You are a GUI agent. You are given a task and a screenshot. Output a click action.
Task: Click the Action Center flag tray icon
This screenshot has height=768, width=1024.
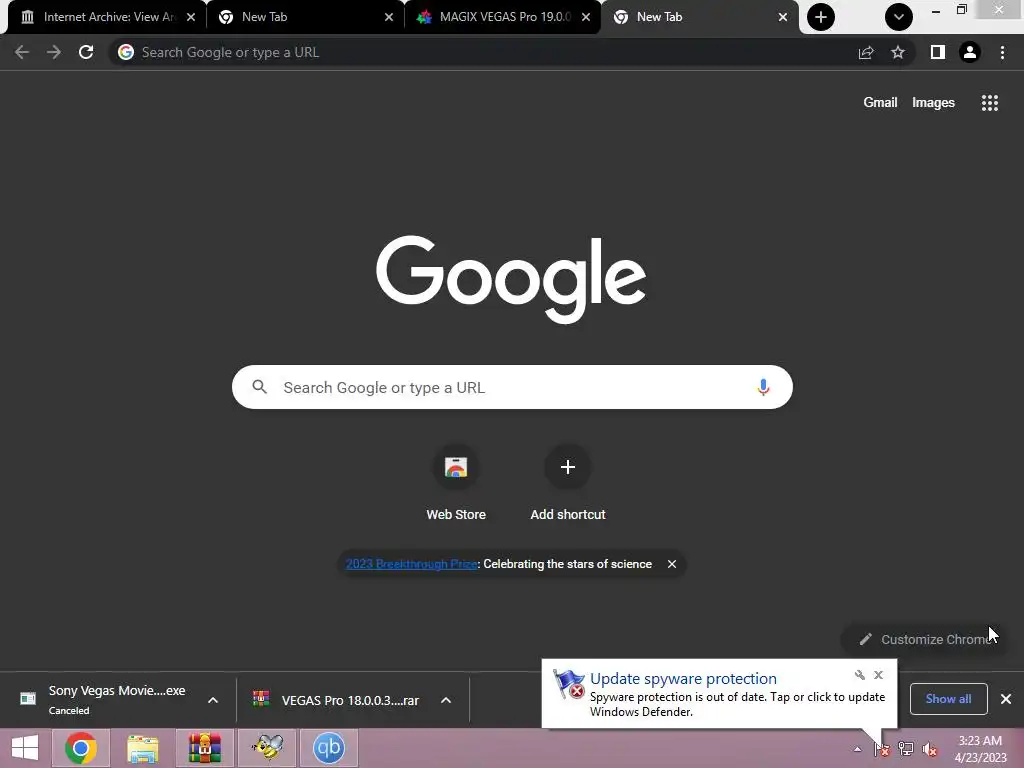pyautogui.click(x=882, y=749)
